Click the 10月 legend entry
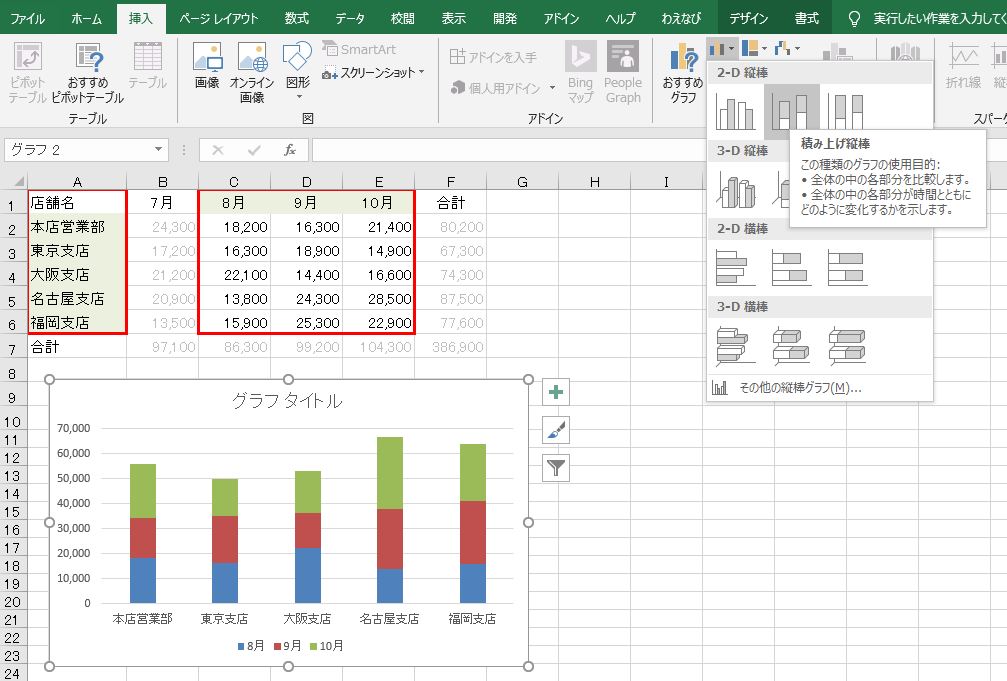Viewport: 1007px width, 681px height. (x=326, y=646)
